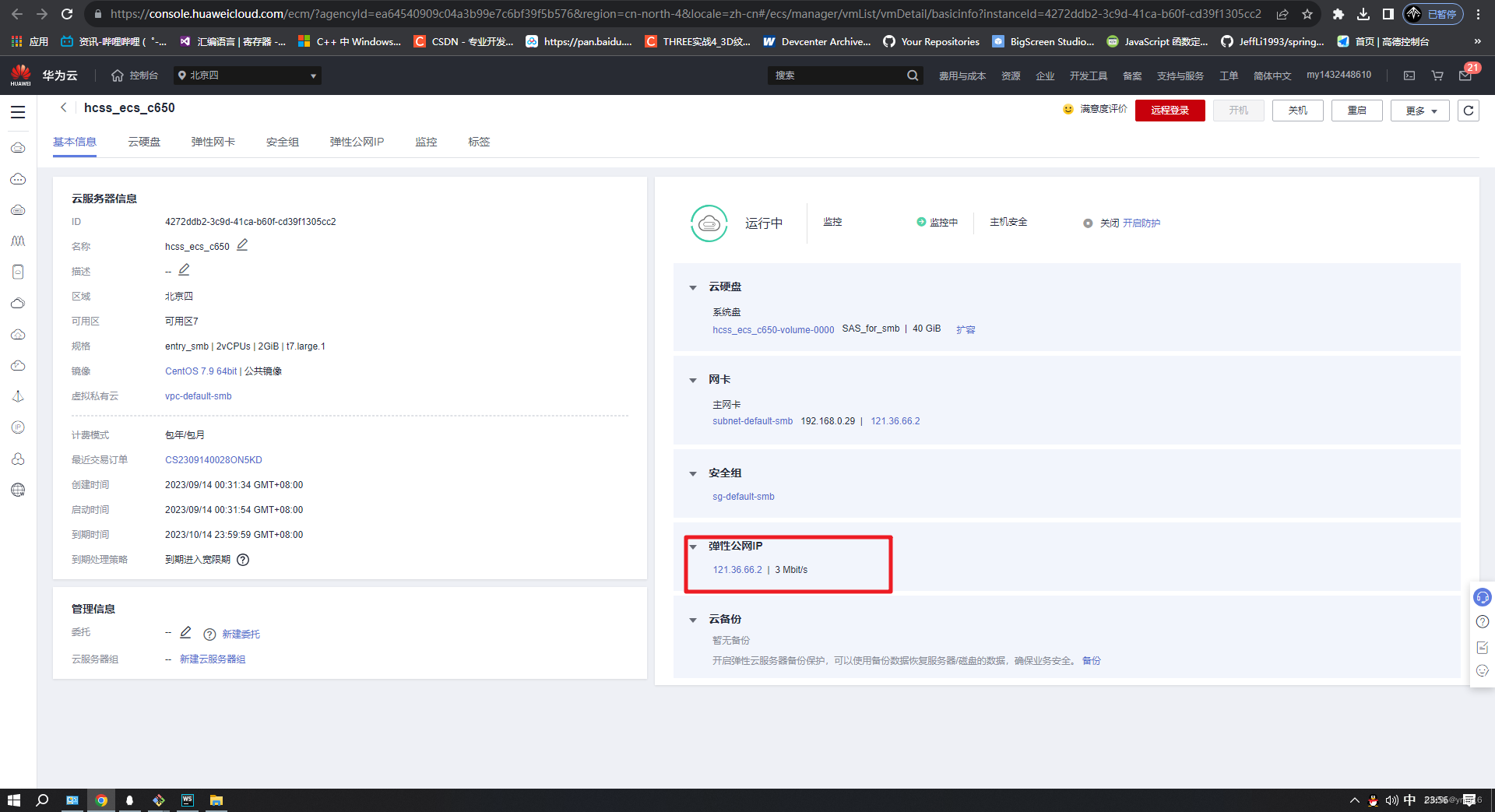Edit server name hcss_ecs_c650 pencil icon

(242, 245)
